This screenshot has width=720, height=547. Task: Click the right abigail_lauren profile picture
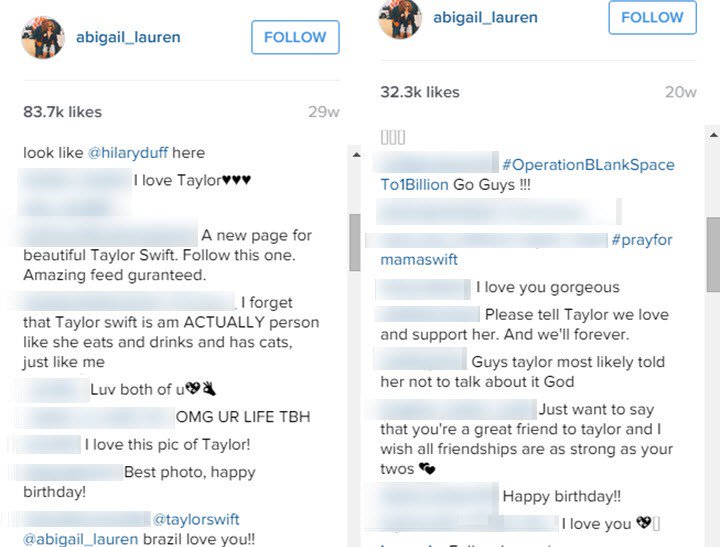click(400, 18)
